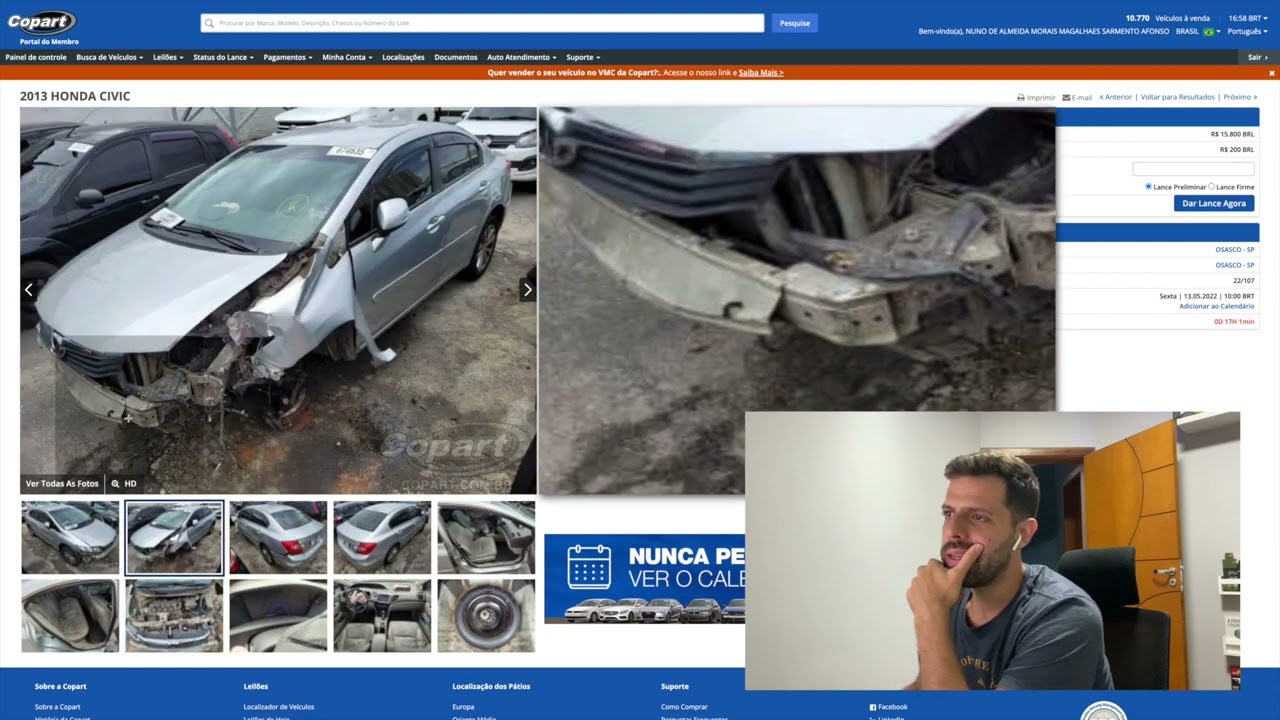Click the bid amount input field
Viewport: 1280px width, 720px height.
click(x=1193, y=169)
